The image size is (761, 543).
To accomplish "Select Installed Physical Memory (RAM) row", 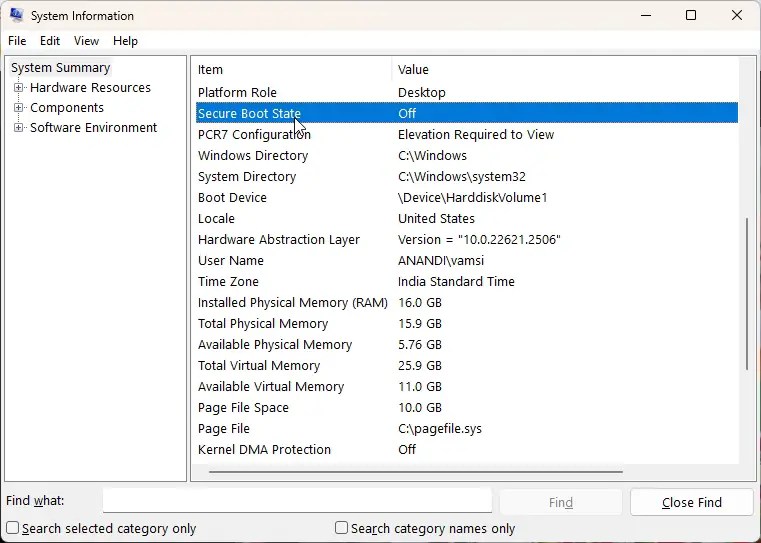I will [467, 302].
